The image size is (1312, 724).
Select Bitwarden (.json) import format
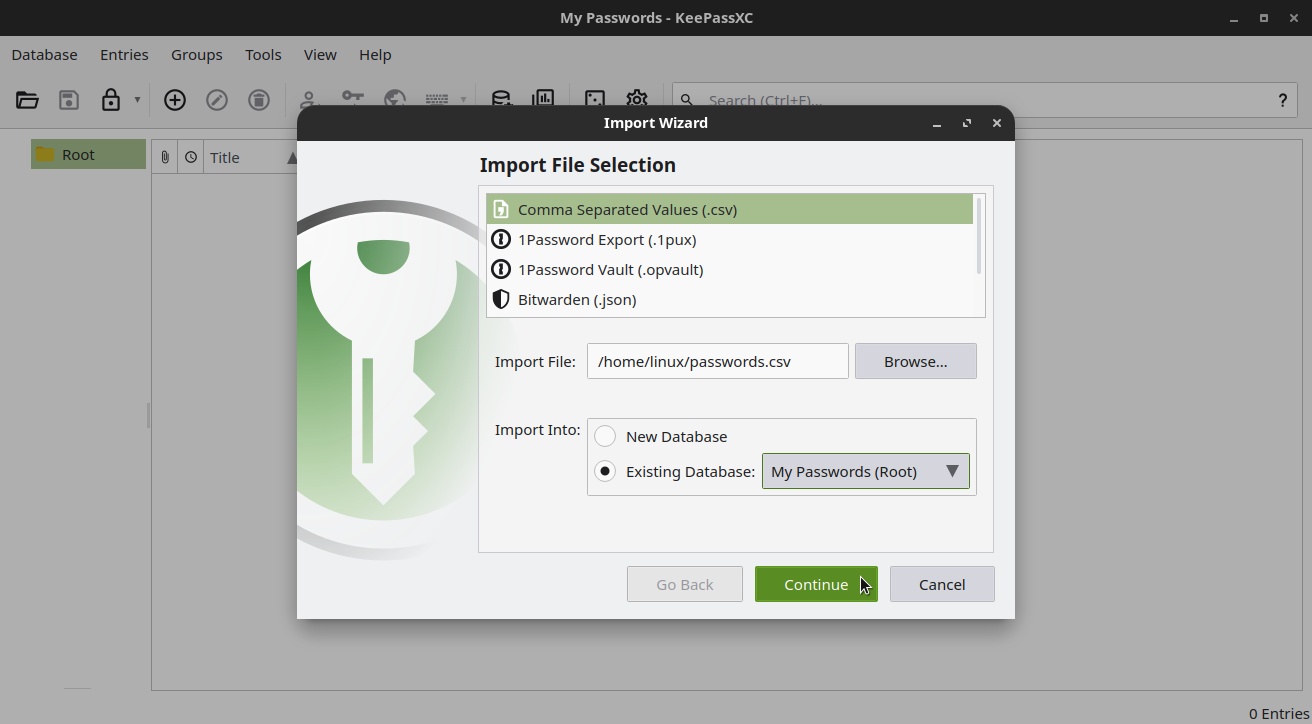pyautogui.click(x=729, y=299)
